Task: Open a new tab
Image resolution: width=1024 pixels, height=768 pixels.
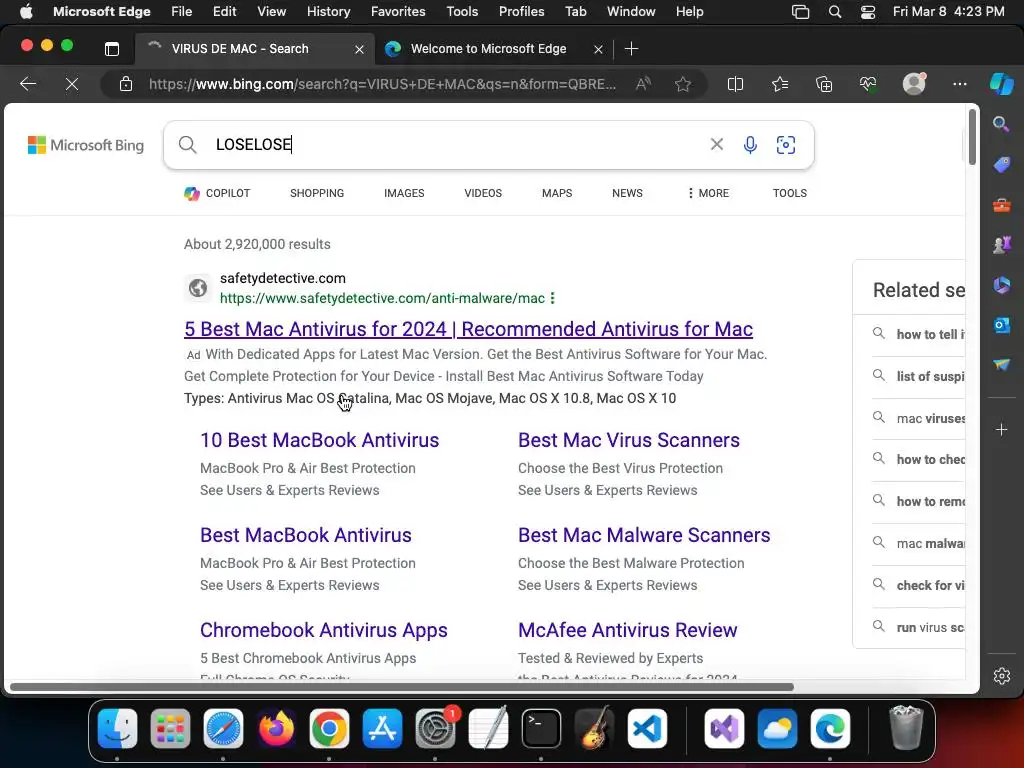Action: click(x=631, y=49)
